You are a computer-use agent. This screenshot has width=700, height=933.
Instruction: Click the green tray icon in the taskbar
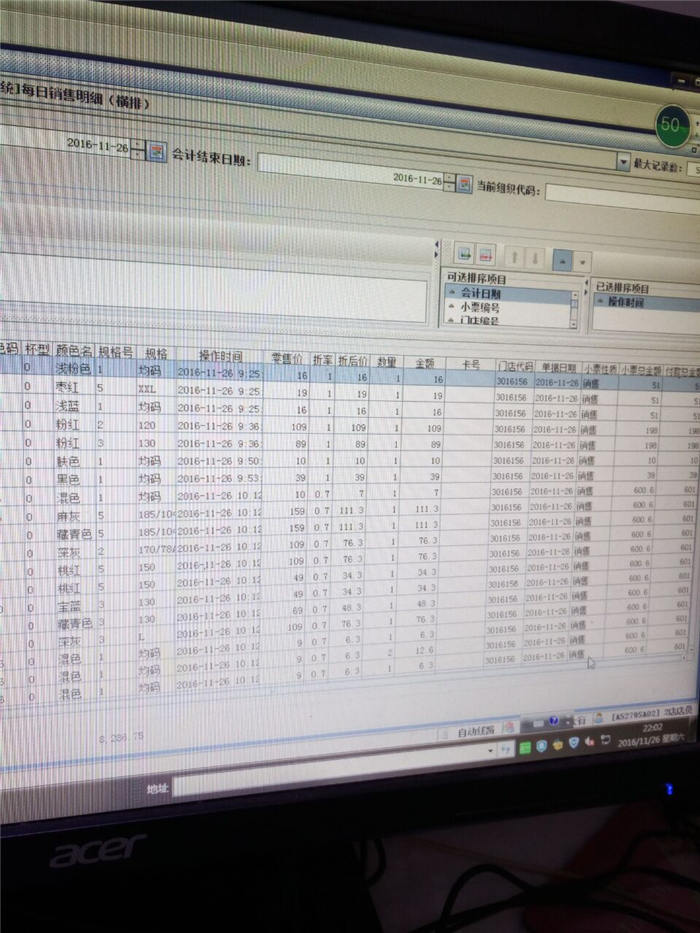click(525, 746)
